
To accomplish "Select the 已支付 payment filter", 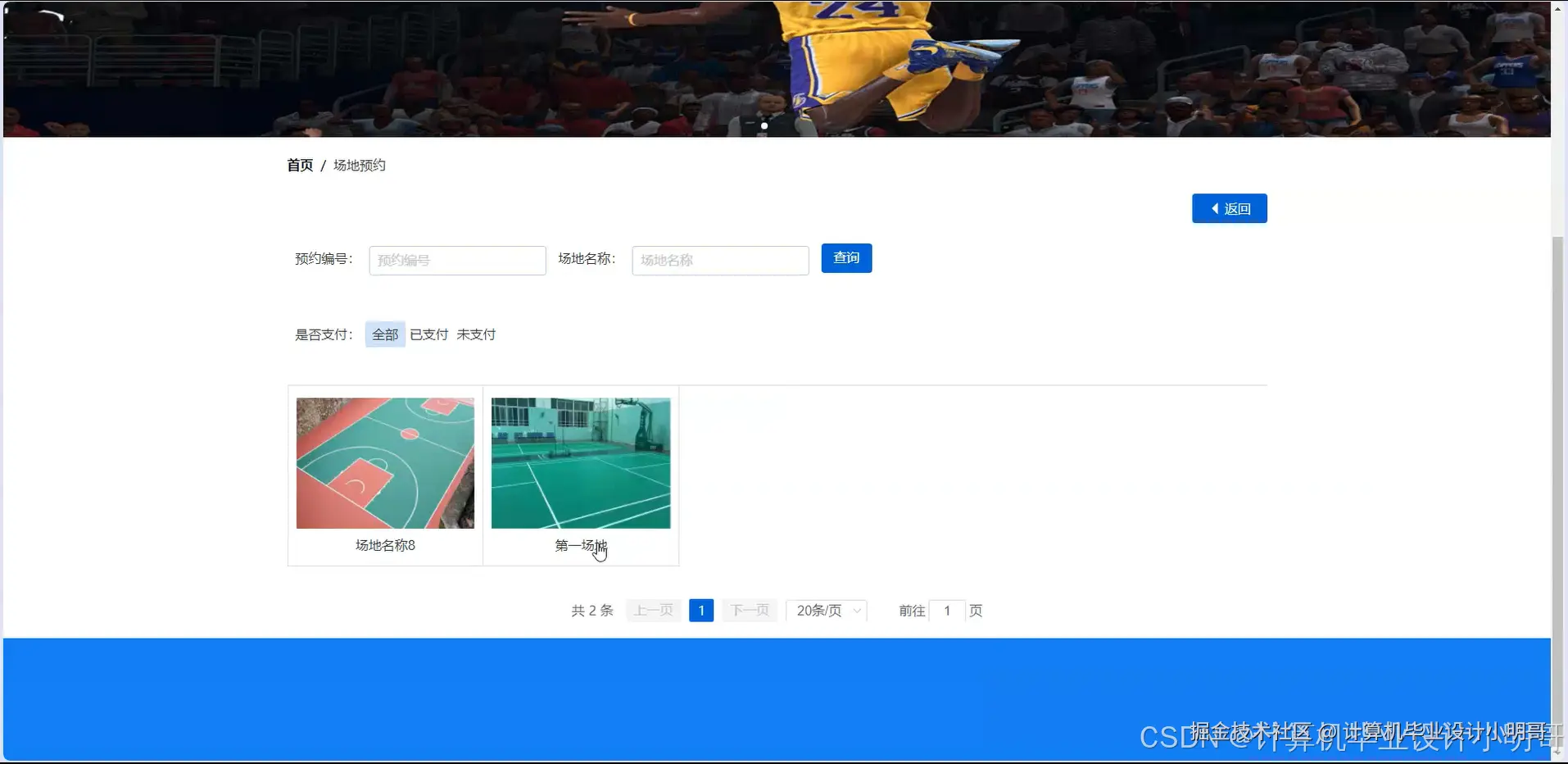I will click(429, 334).
